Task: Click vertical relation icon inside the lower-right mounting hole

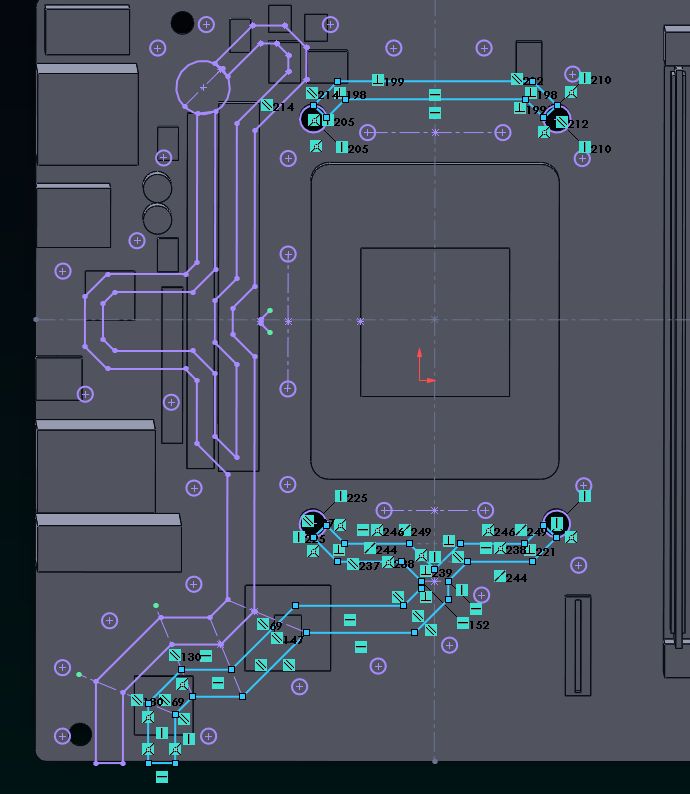Action: pos(557,522)
